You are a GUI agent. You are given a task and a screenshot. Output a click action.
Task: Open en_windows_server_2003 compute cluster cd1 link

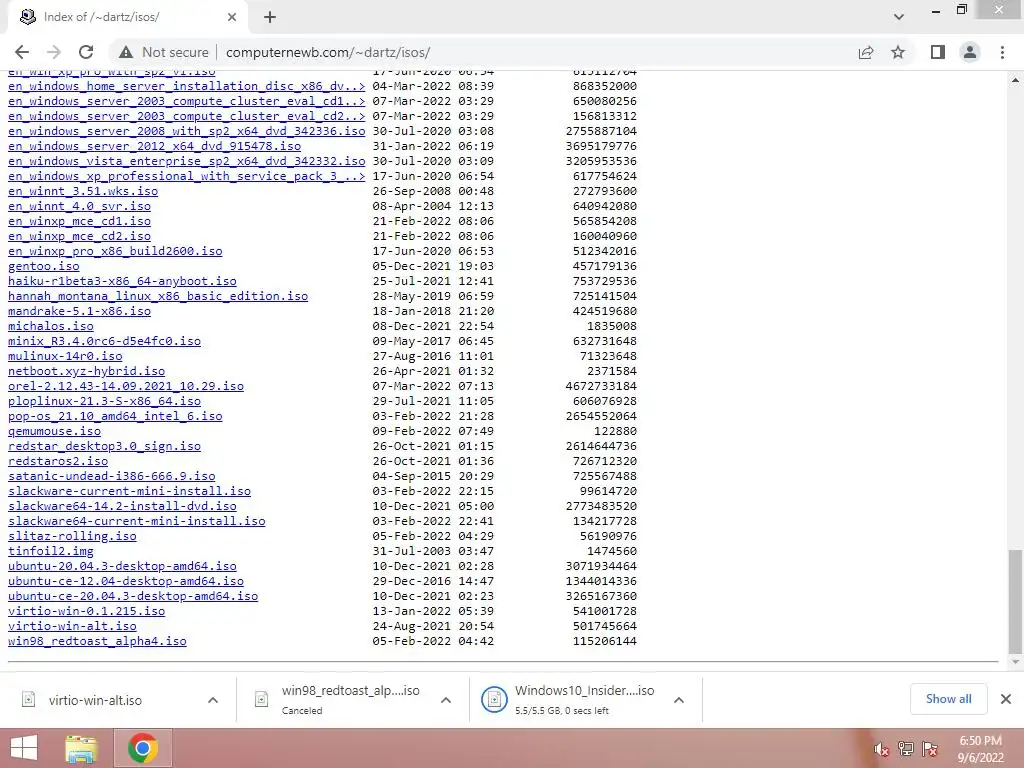click(187, 101)
